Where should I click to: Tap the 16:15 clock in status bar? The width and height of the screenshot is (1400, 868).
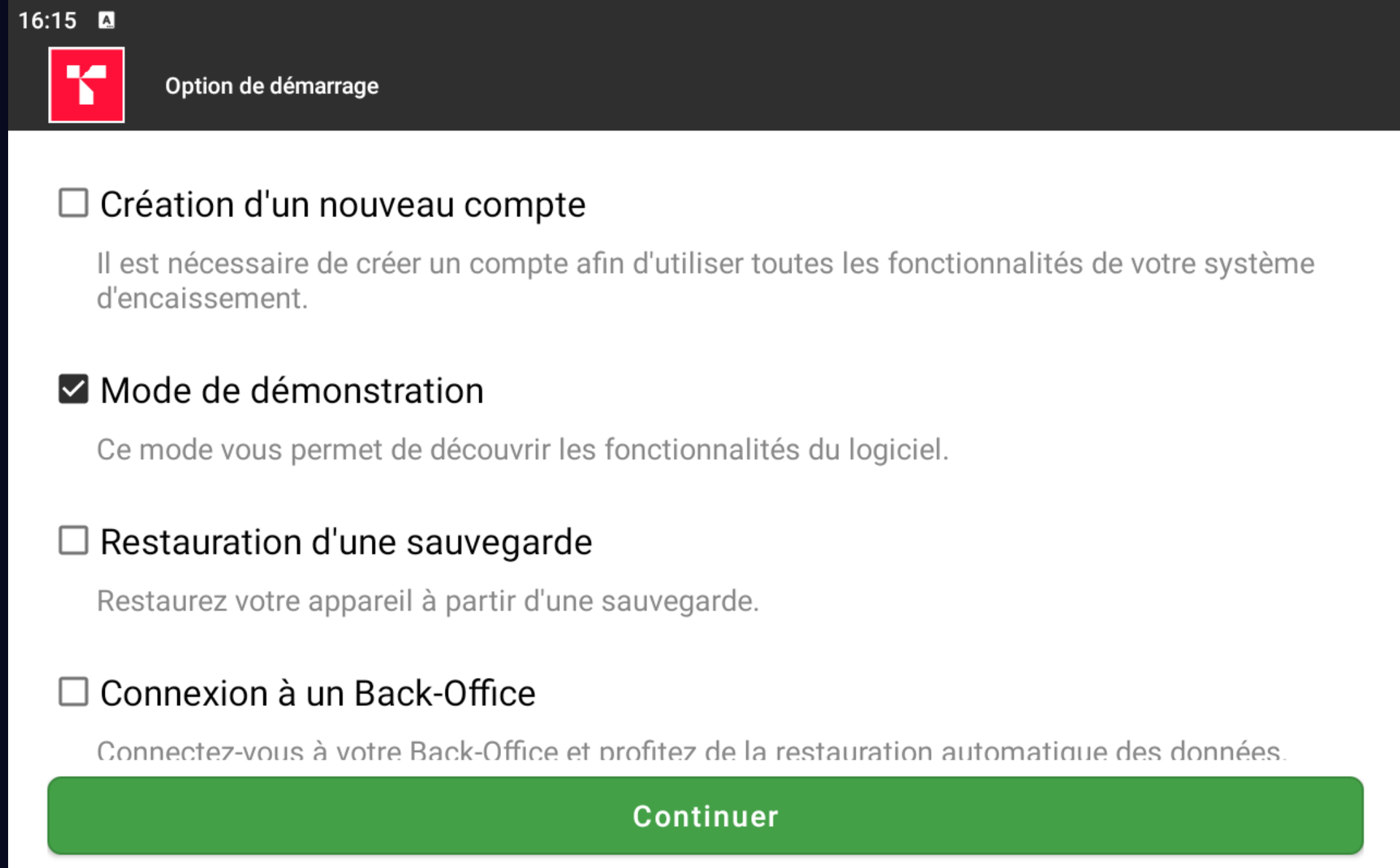coord(47,20)
